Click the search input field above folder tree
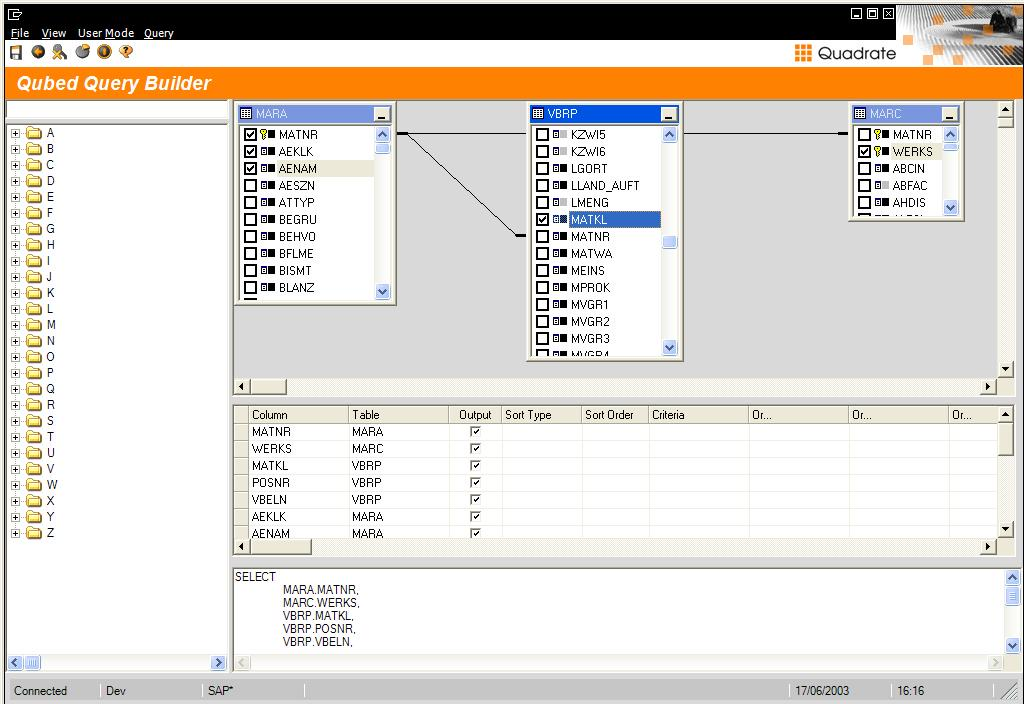The height and width of the screenshot is (704, 1024). click(x=117, y=110)
